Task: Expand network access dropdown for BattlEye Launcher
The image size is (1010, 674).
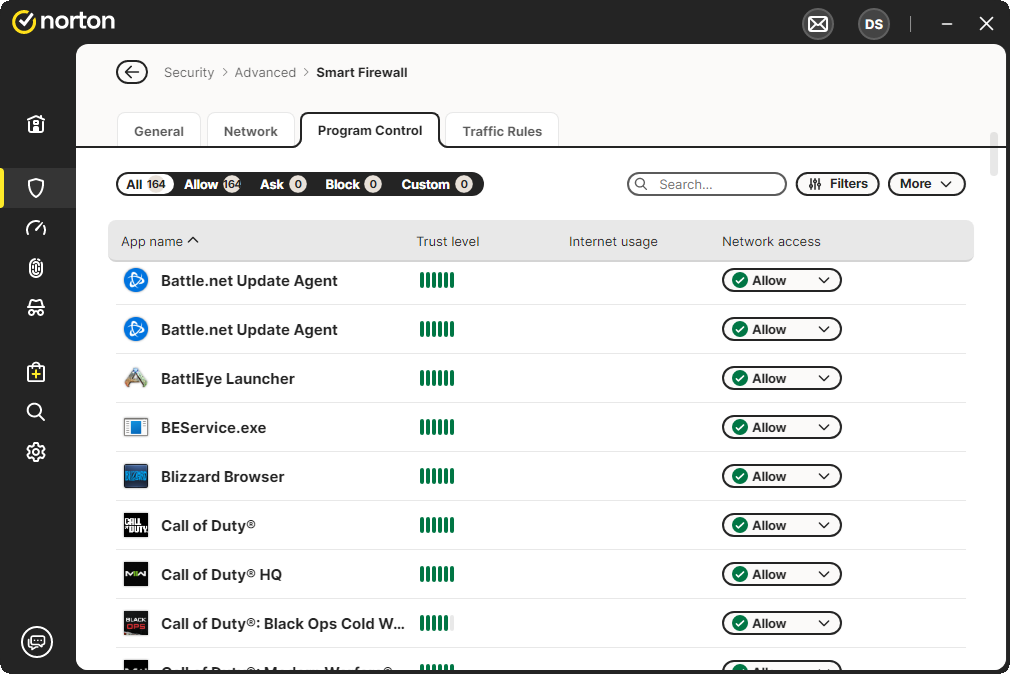Action: click(781, 379)
